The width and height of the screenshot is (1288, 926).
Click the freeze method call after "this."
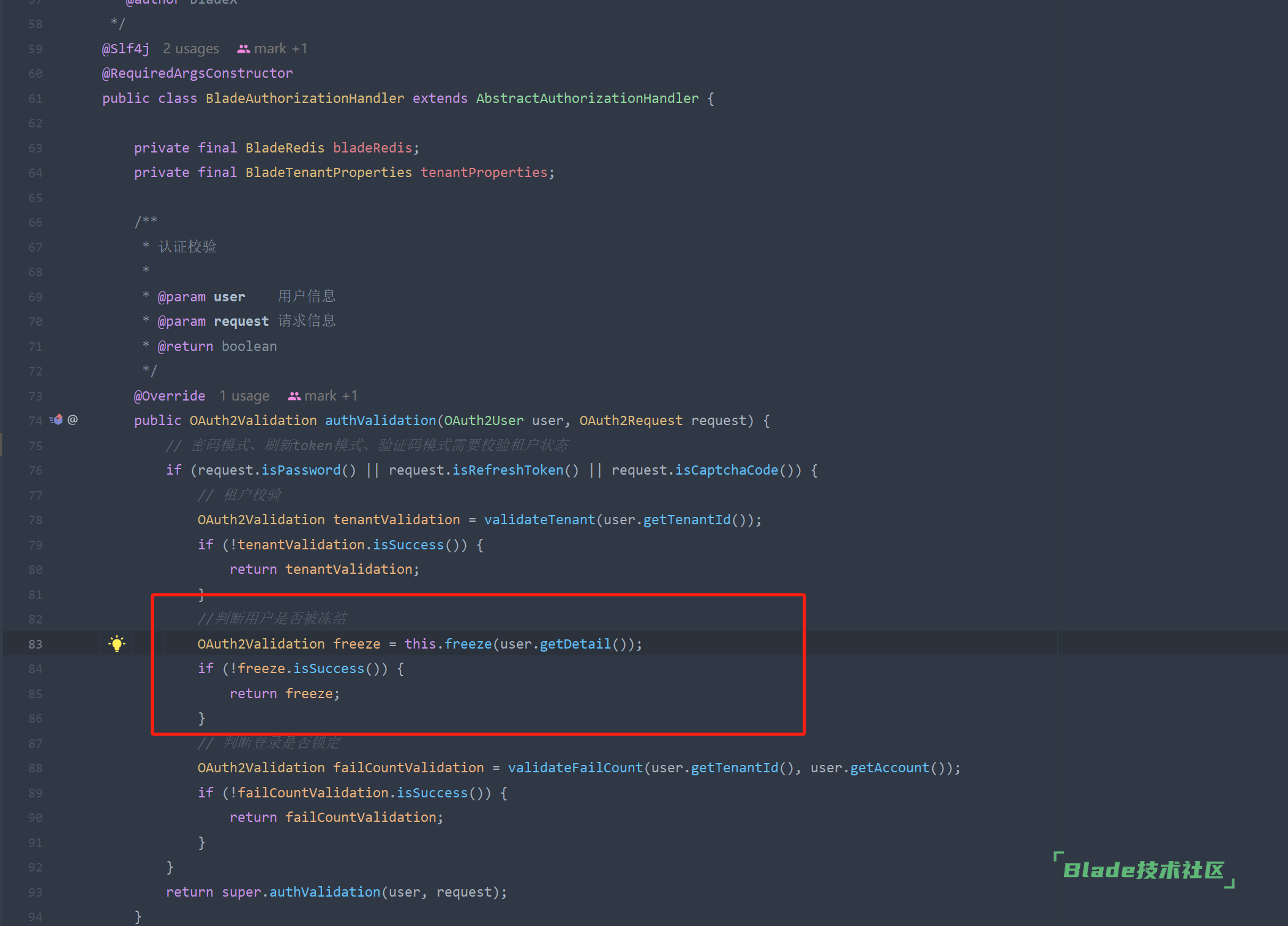pos(468,644)
